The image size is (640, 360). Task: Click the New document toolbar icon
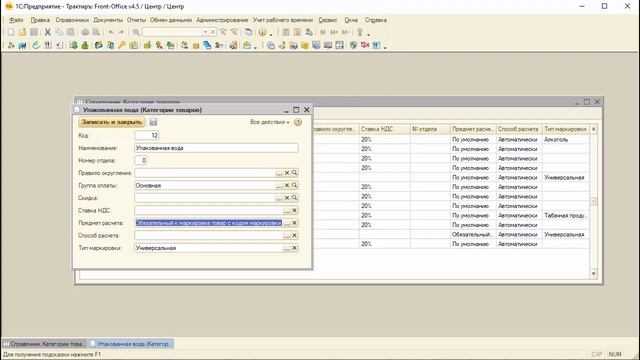[x=11, y=32]
